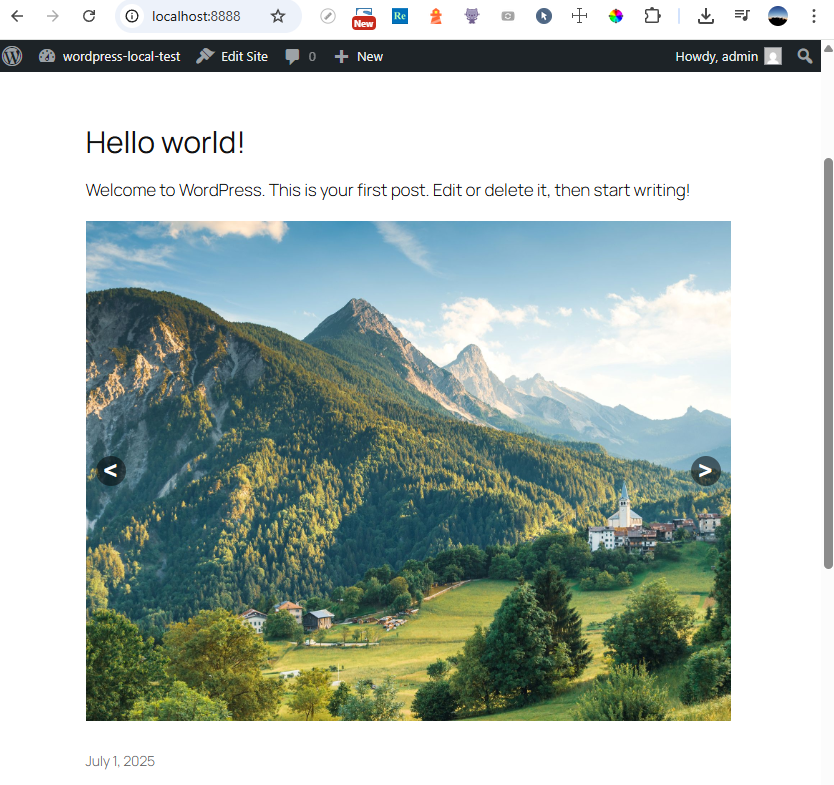Screen dimensions: 834x785
Task: Open the New content menu
Action: click(x=358, y=56)
